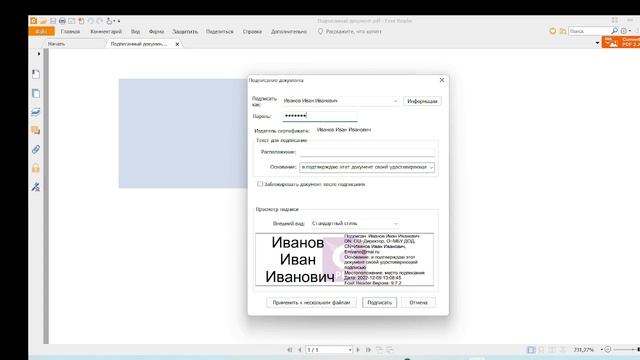Open the Comments panel icon in sidebar
This screenshot has width=640, height=360.
pos(36,130)
